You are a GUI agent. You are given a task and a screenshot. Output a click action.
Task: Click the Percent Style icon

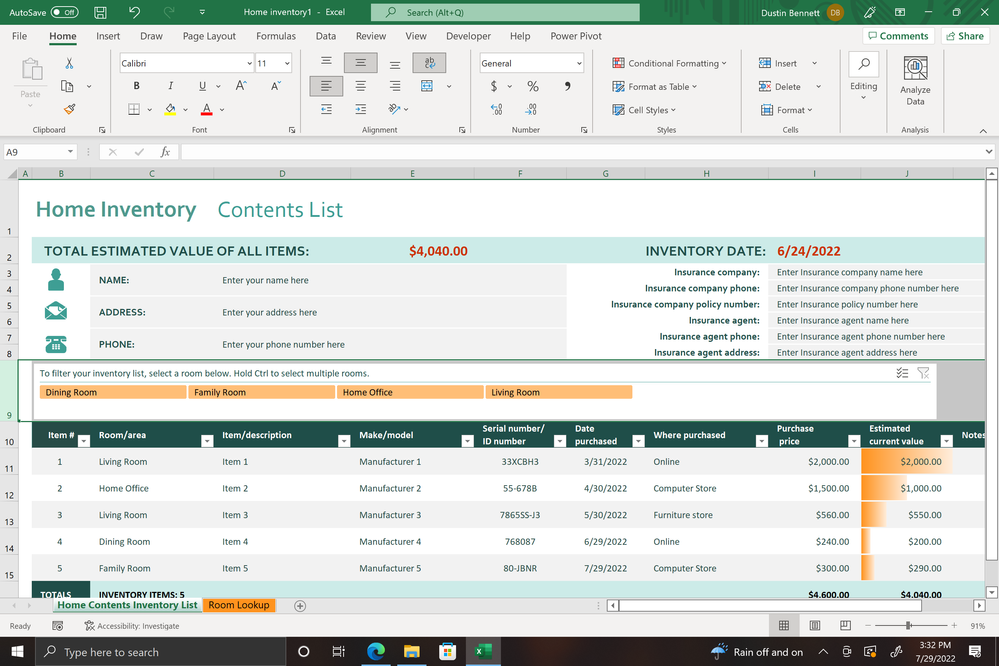click(x=533, y=86)
